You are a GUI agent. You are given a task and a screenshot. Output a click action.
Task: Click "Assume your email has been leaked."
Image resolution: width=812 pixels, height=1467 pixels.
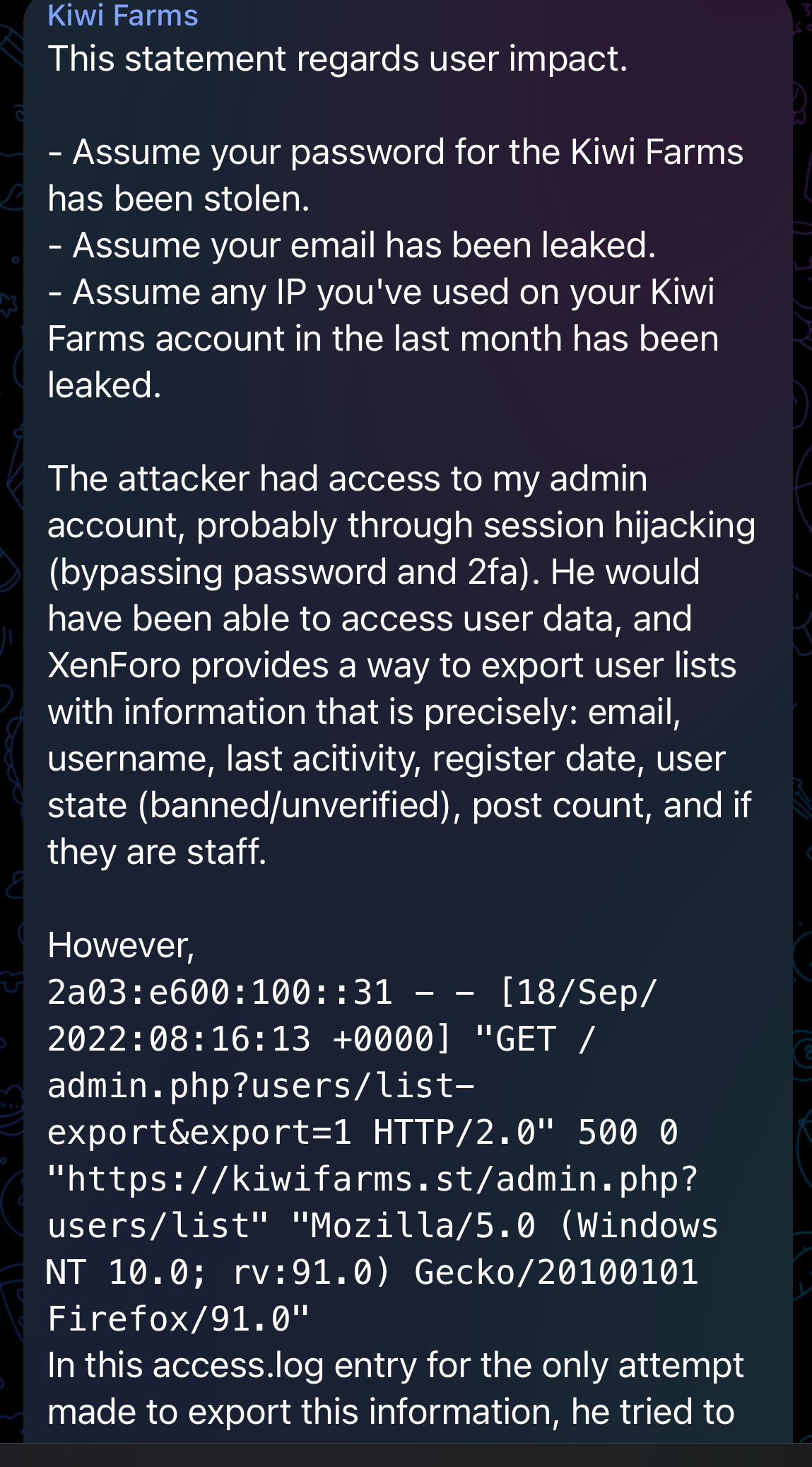point(352,245)
